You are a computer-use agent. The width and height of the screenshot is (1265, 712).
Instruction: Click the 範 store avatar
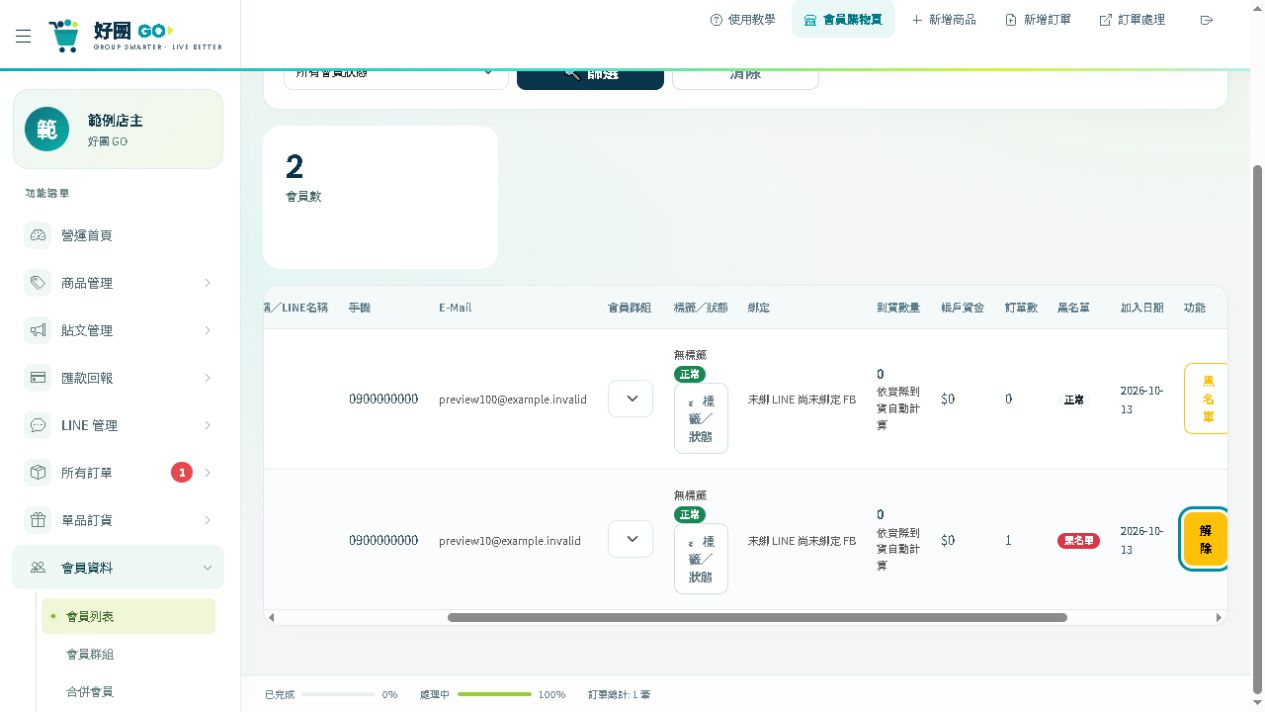coord(47,129)
